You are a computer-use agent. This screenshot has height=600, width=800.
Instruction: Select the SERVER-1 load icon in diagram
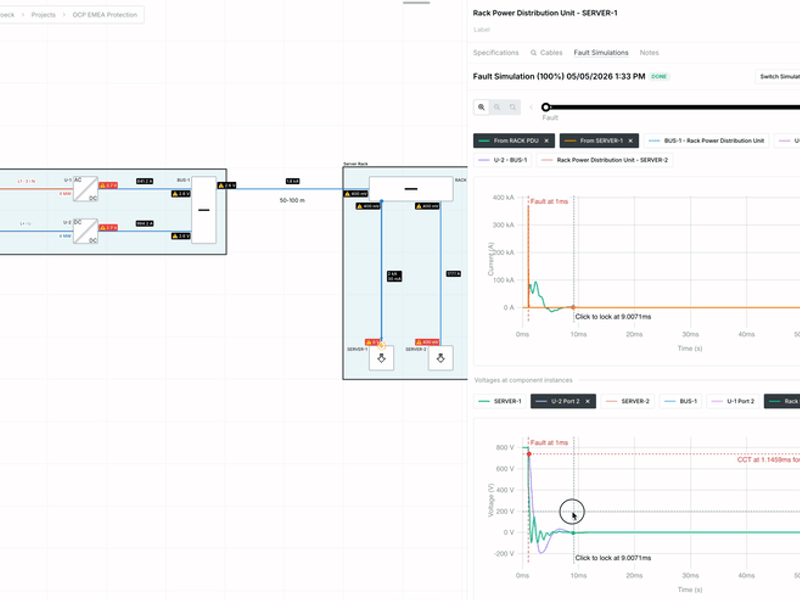coord(381,358)
